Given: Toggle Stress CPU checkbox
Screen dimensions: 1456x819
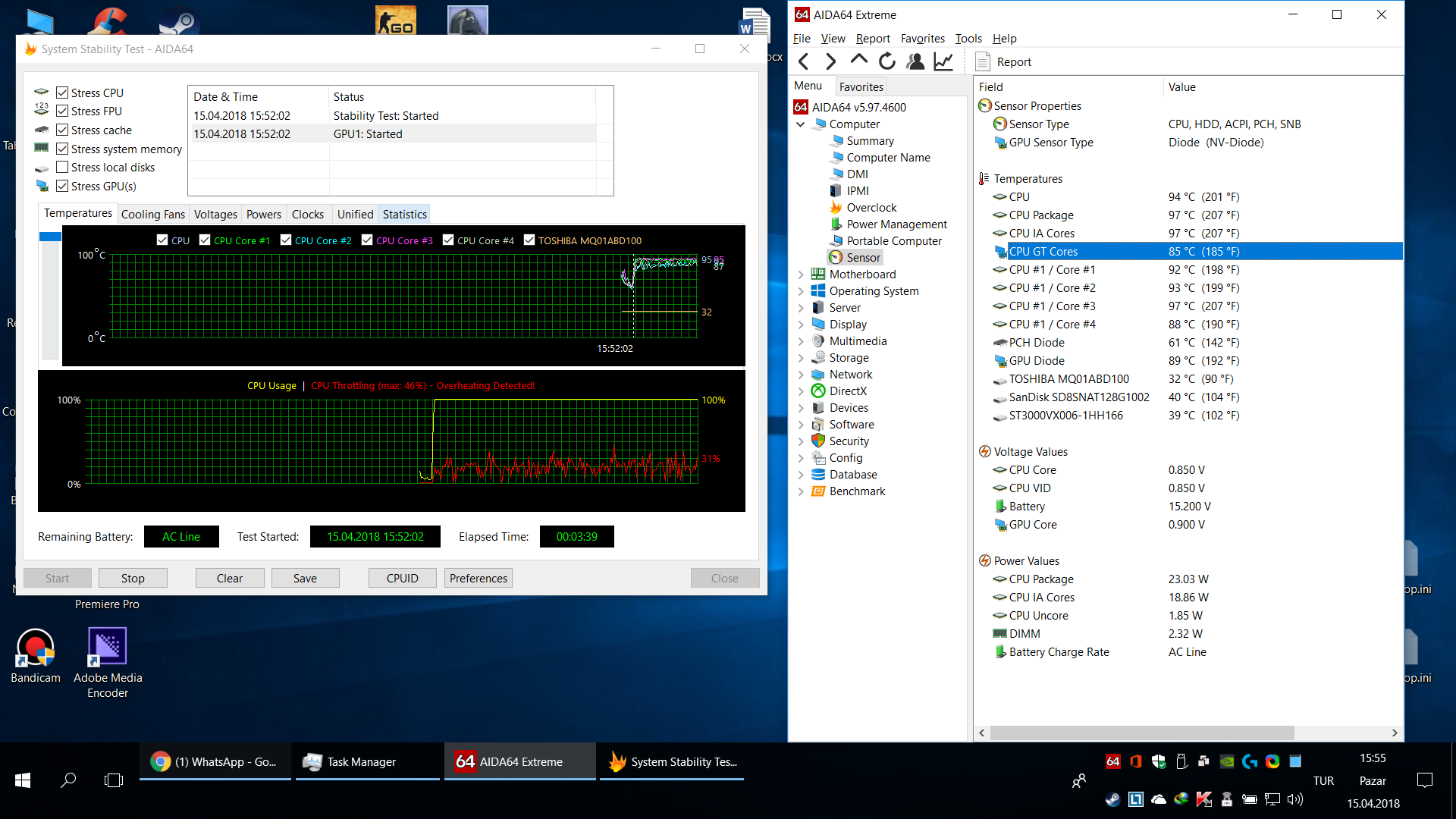Looking at the screenshot, I should coord(62,93).
